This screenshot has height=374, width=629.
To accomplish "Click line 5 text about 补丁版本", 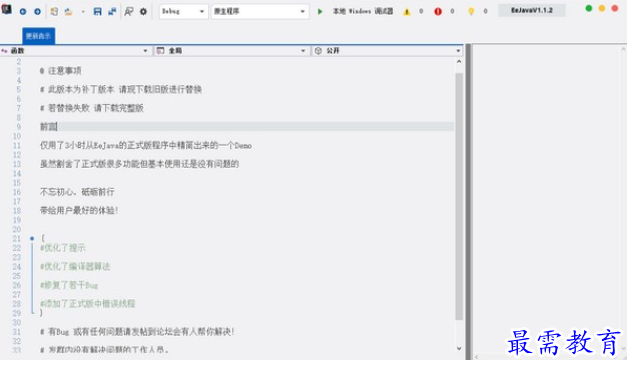I will click(121, 89).
